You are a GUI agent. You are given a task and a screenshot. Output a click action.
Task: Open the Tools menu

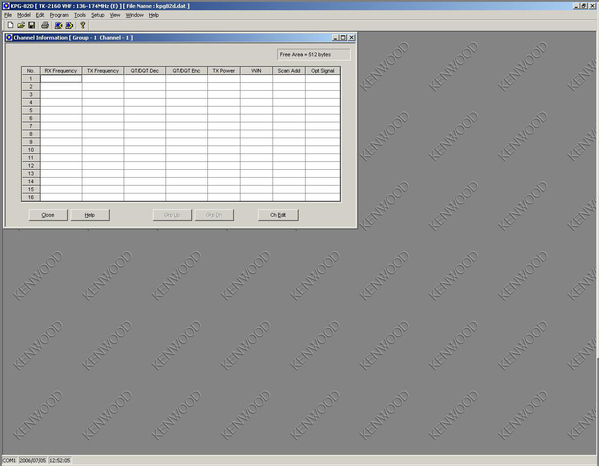(x=80, y=15)
